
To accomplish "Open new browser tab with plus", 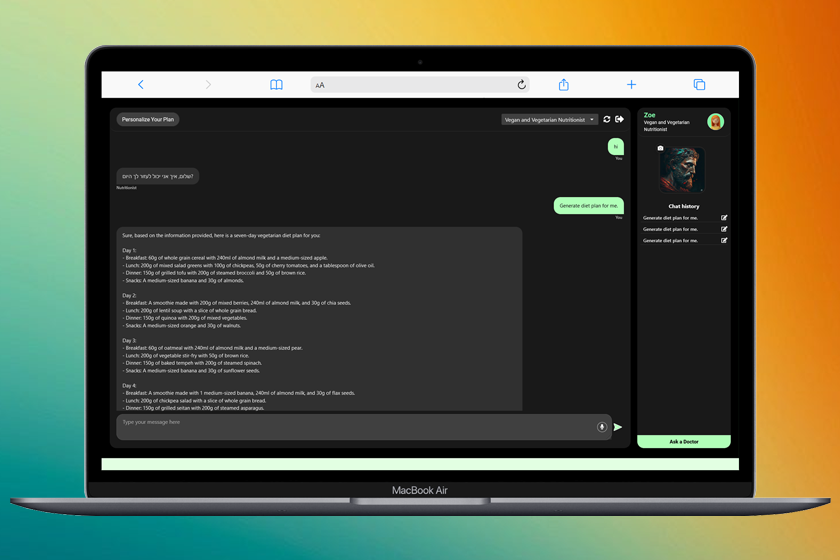I will (631, 85).
